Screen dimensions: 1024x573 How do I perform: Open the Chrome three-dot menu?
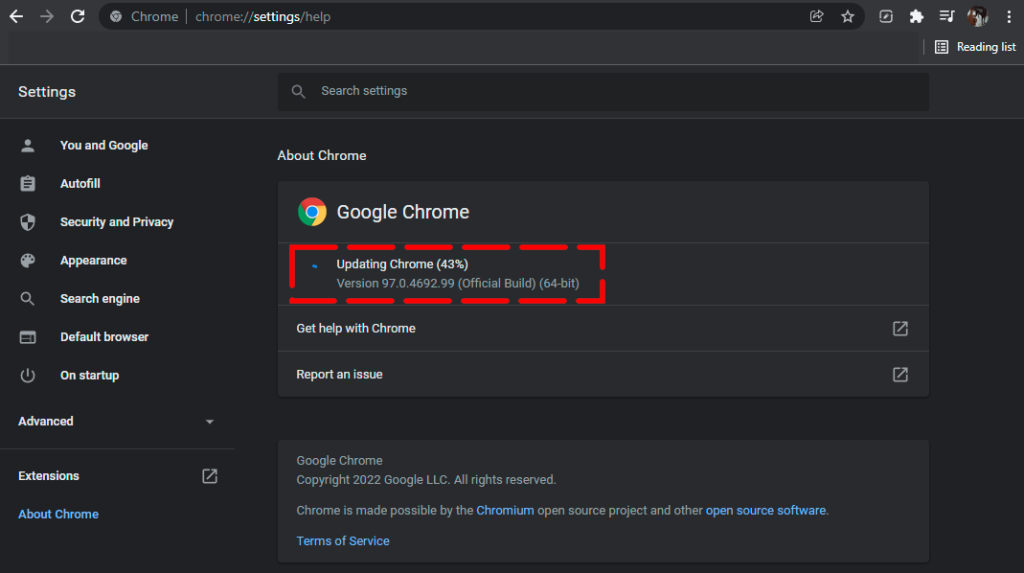1009,16
